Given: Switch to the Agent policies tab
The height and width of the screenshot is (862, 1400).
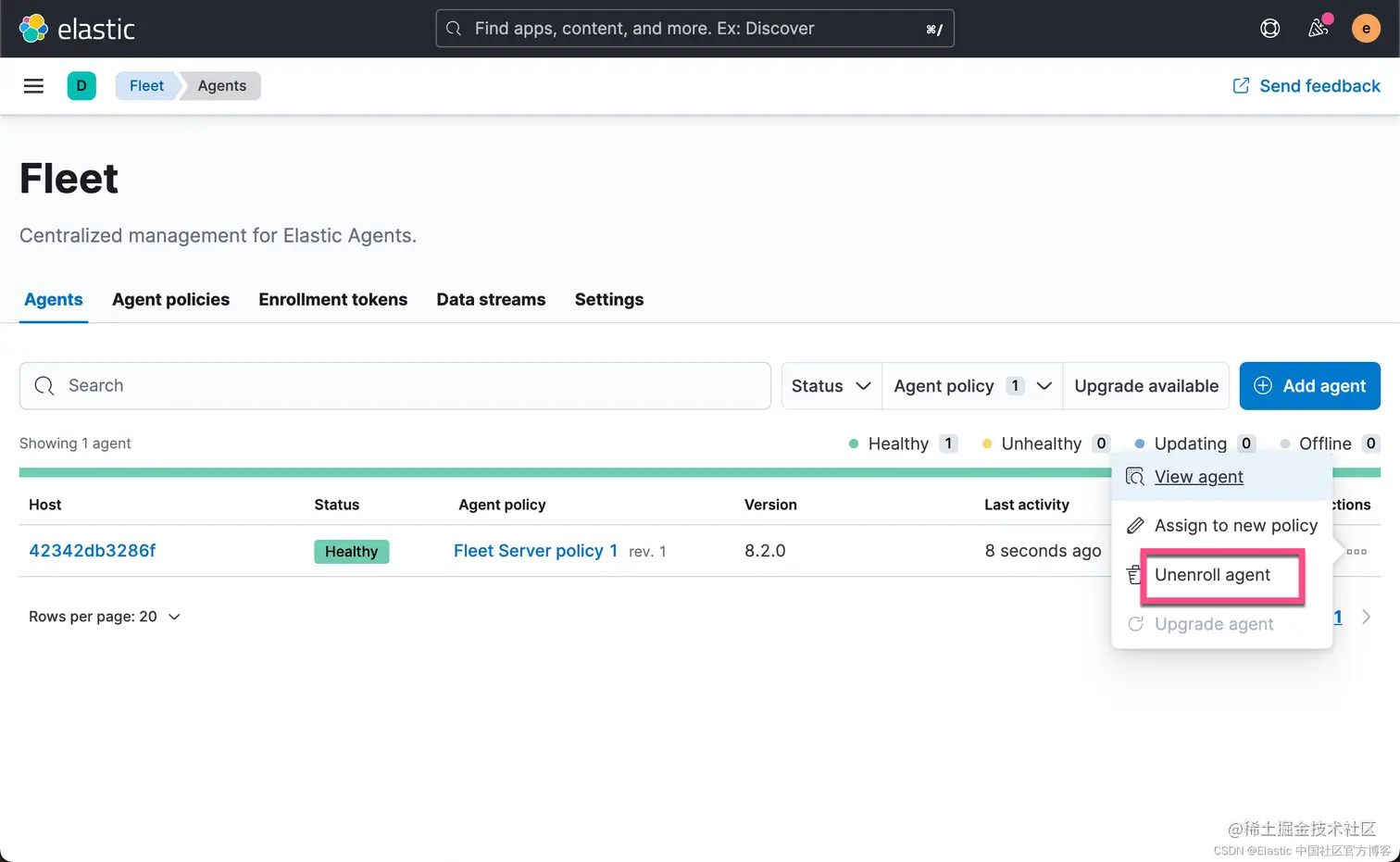Looking at the screenshot, I should (x=171, y=300).
